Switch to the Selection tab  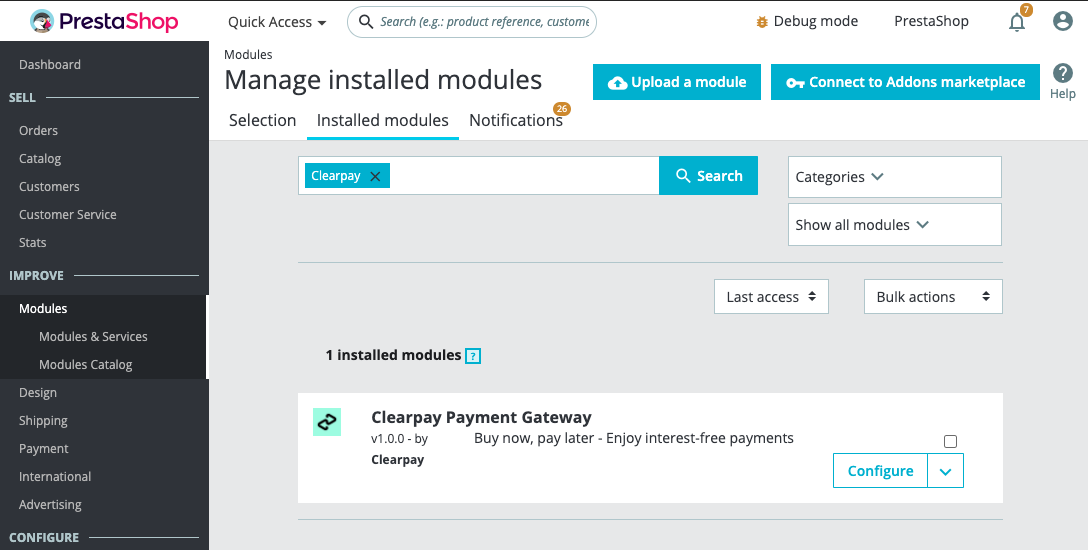(262, 121)
